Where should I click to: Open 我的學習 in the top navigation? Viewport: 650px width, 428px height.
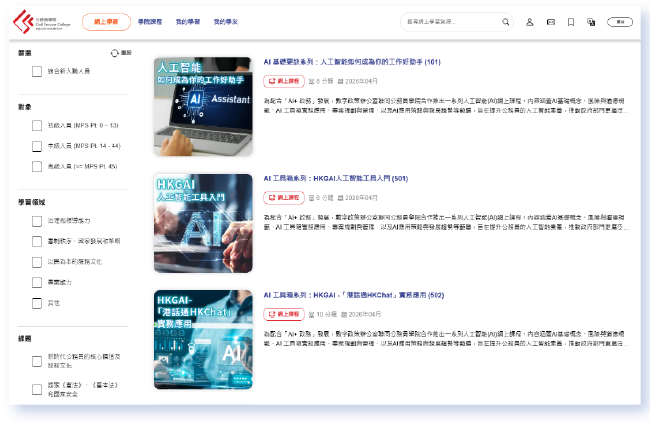tap(188, 22)
